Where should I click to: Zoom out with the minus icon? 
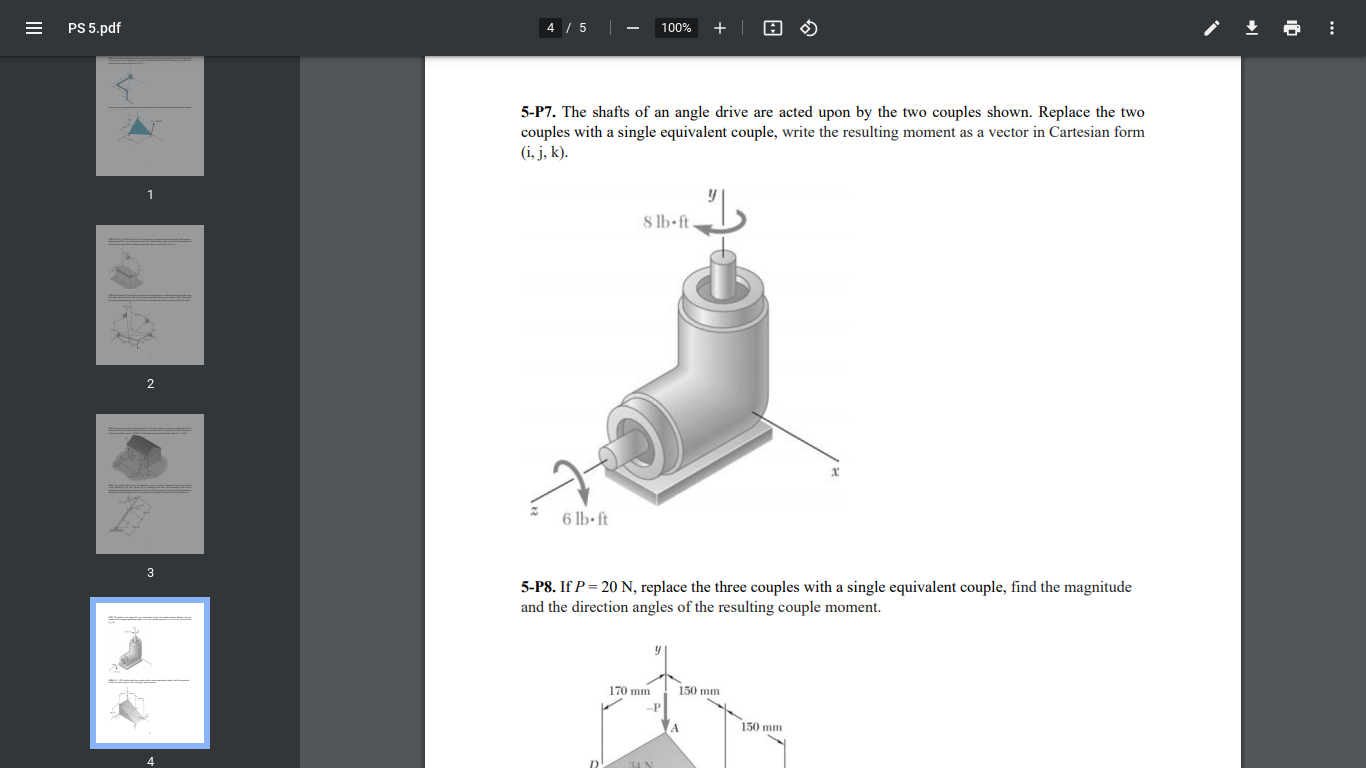click(632, 28)
